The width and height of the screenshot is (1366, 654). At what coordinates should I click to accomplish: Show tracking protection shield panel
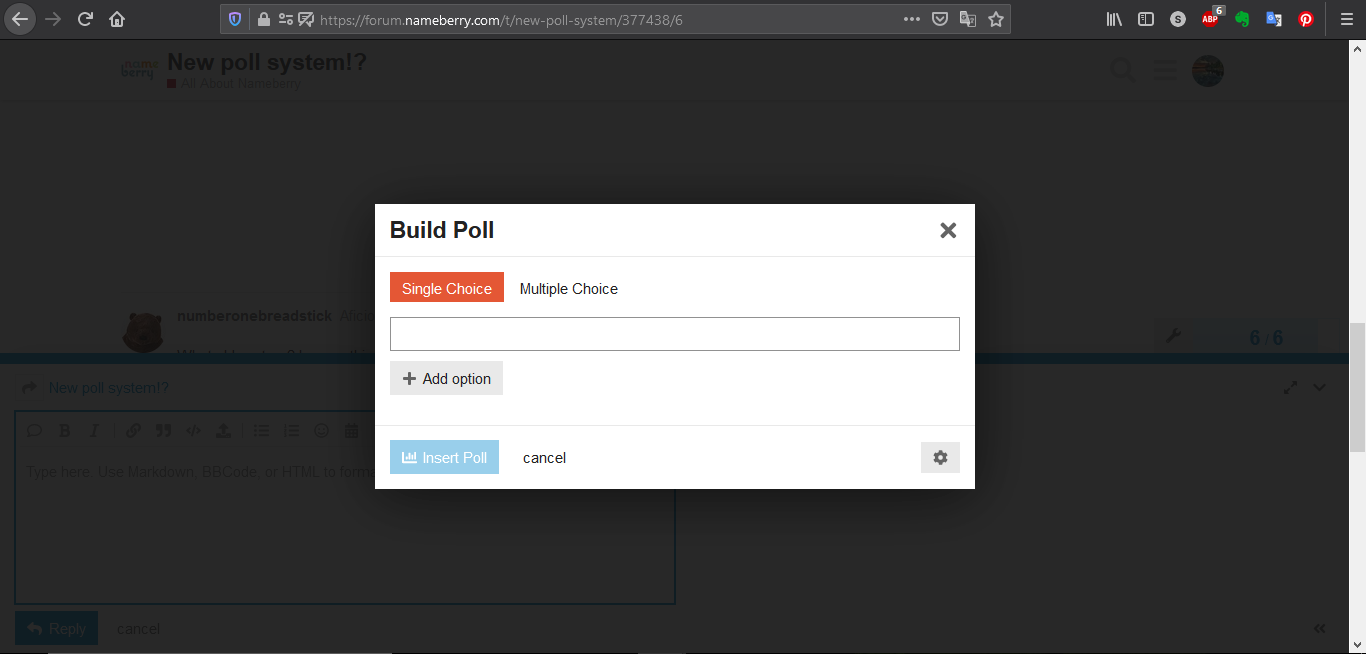pos(235,19)
